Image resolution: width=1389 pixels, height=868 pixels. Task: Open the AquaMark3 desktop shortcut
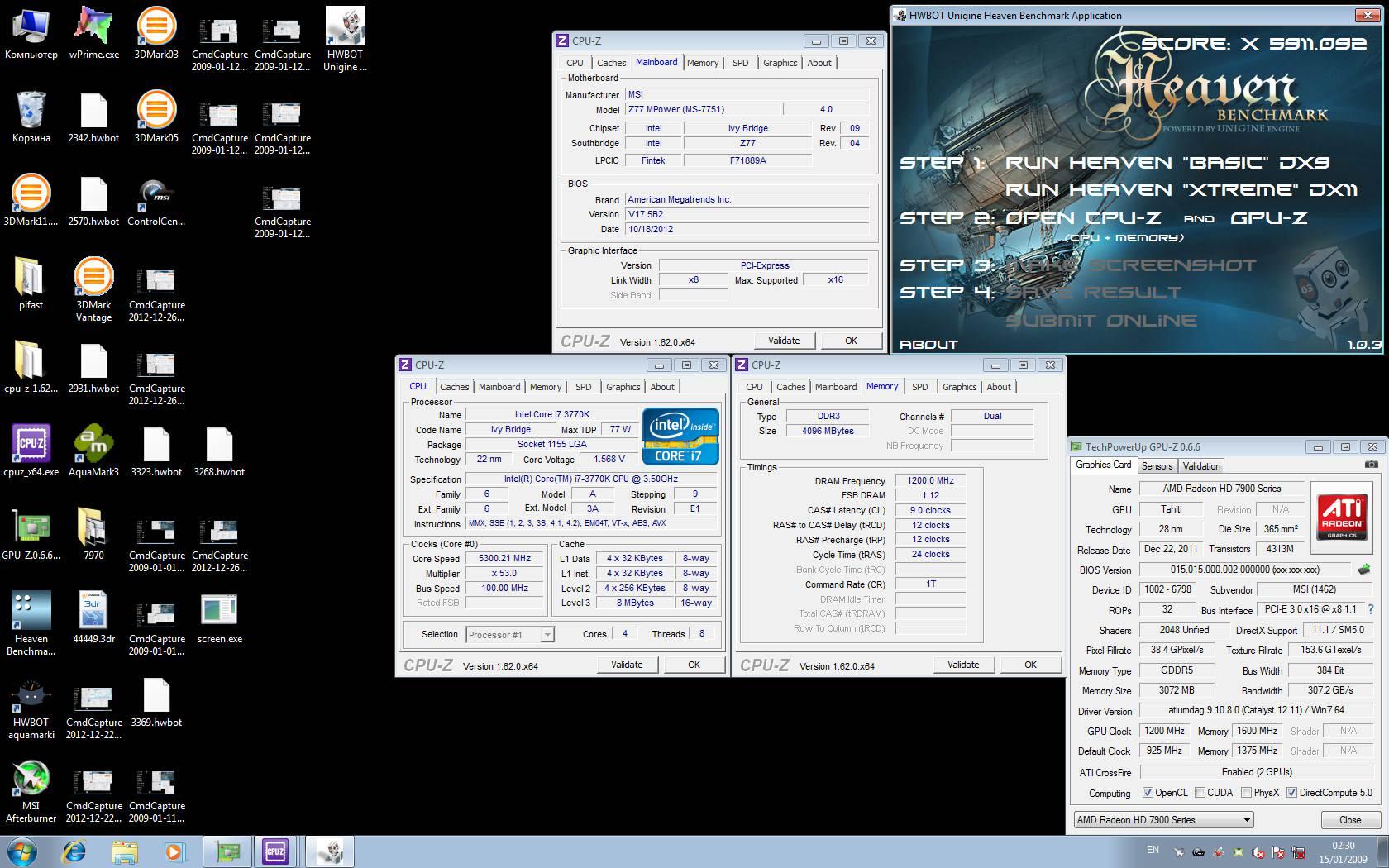[x=93, y=451]
